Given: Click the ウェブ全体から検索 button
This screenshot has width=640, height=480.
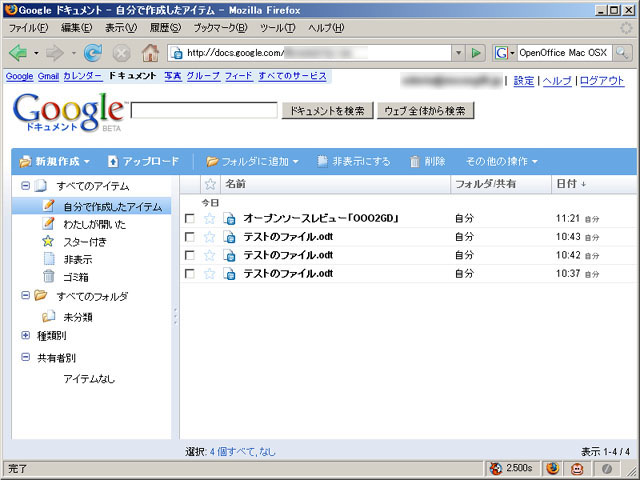Looking at the screenshot, I should tap(425, 111).
